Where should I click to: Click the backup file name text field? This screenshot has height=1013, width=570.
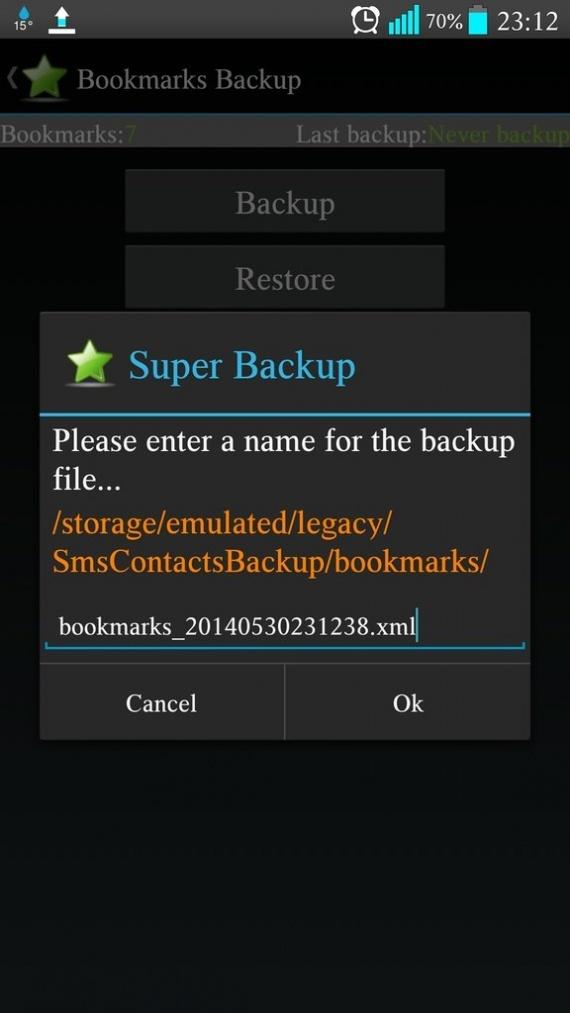(284, 627)
